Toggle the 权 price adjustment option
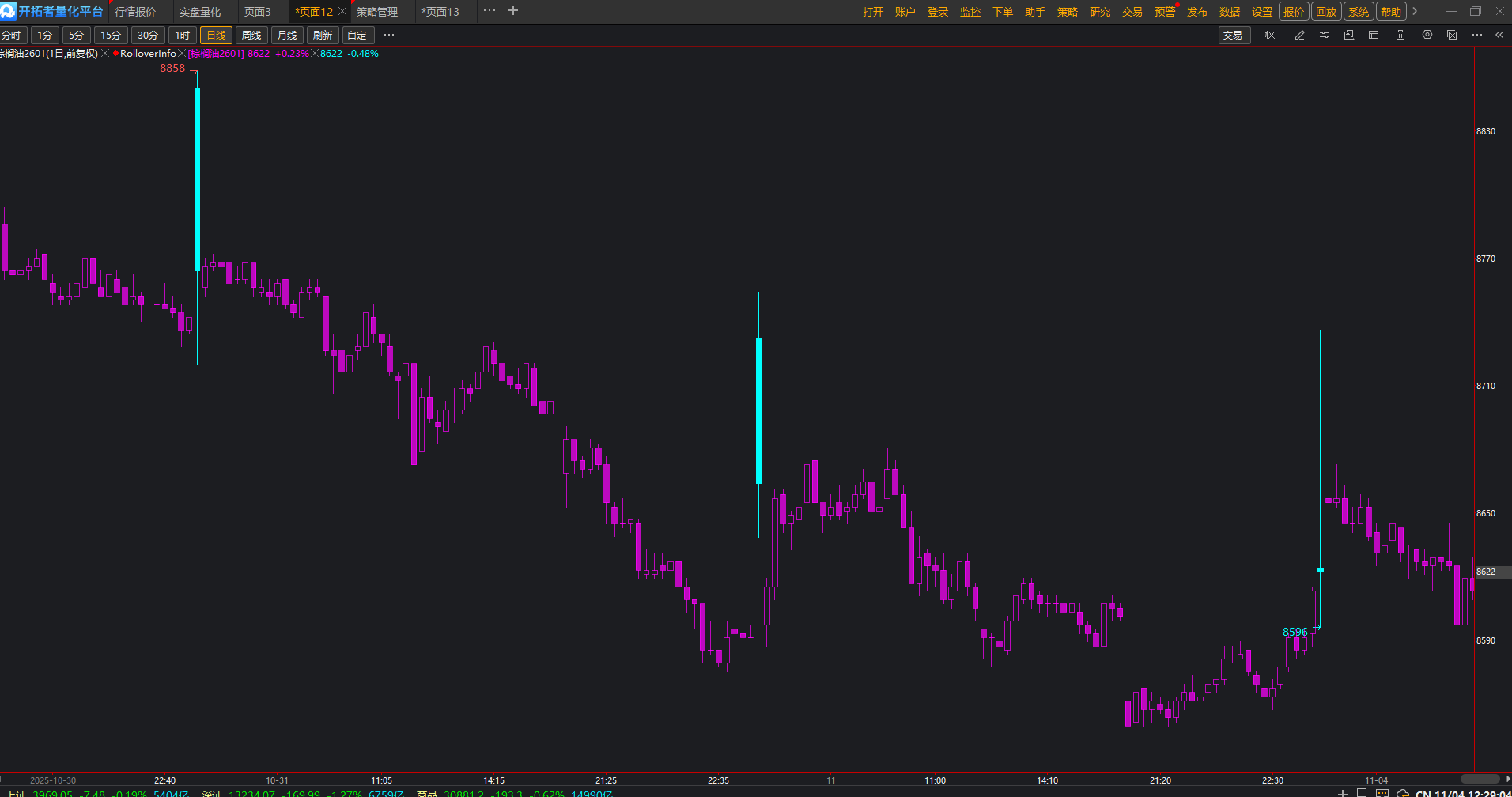This screenshot has height=797, width=1512. point(1270,35)
